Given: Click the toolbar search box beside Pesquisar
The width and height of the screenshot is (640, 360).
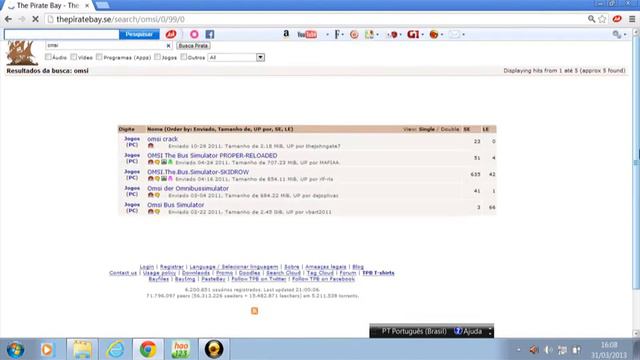Looking at the screenshot, I should pos(61,34).
